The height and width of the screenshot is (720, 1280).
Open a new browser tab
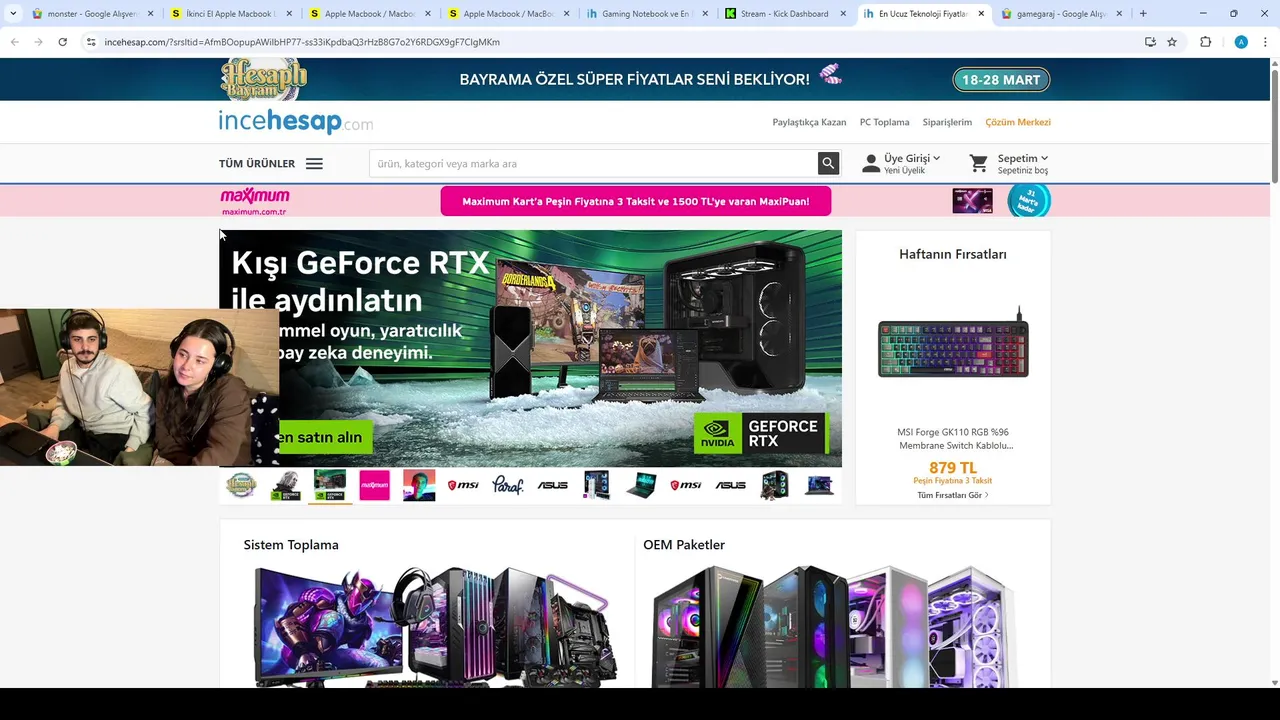[x=1143, y=14]
